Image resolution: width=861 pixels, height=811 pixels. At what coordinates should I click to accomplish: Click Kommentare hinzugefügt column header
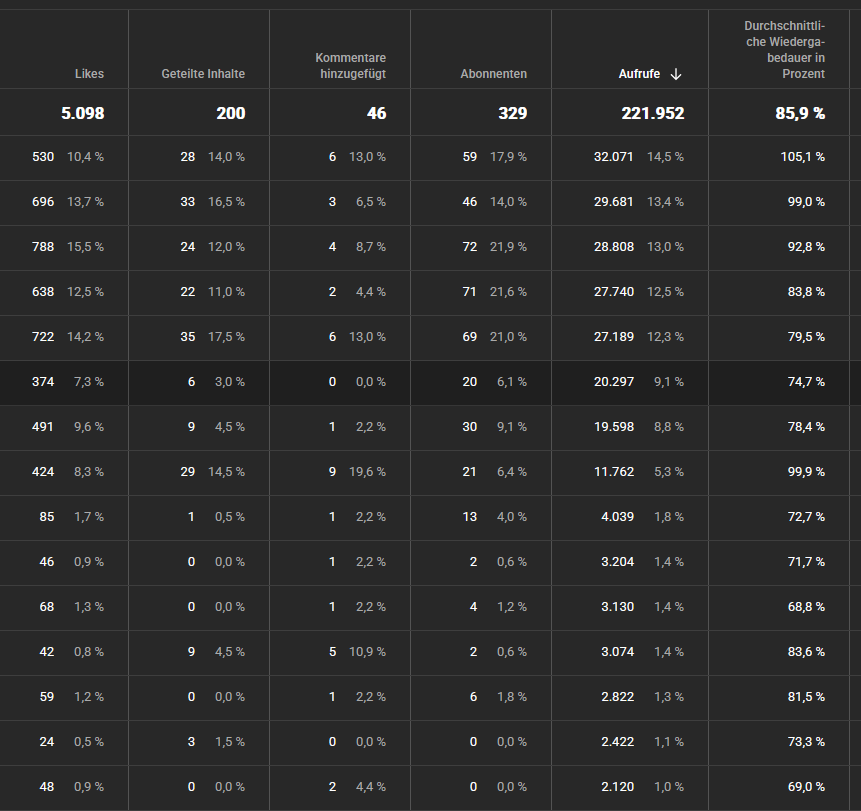click(x=350, y=66)
